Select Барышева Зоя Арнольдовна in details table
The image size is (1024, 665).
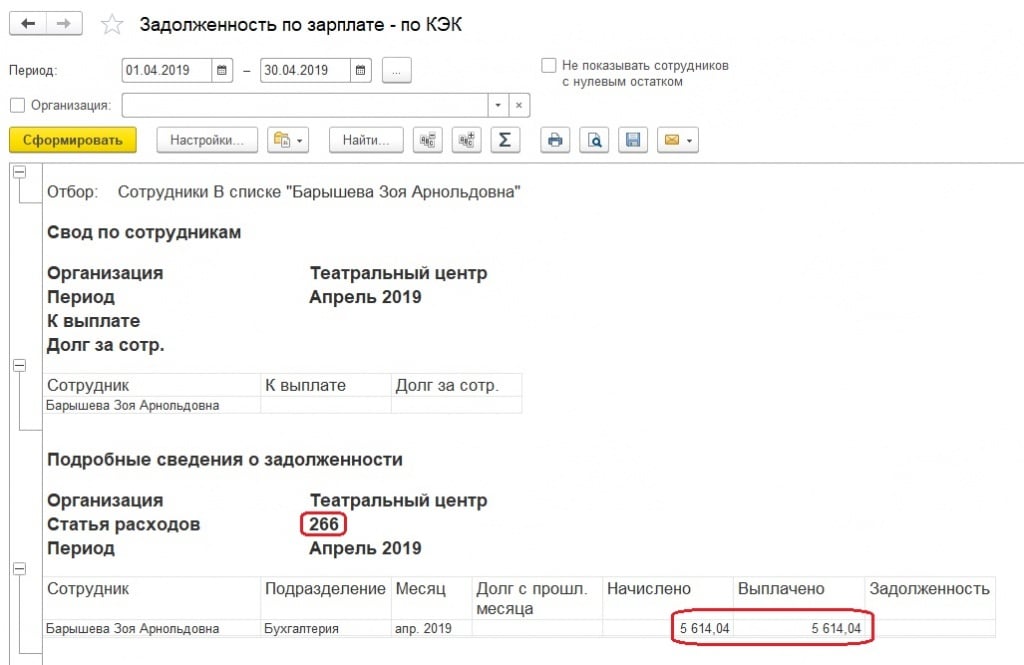pos(152,628)
